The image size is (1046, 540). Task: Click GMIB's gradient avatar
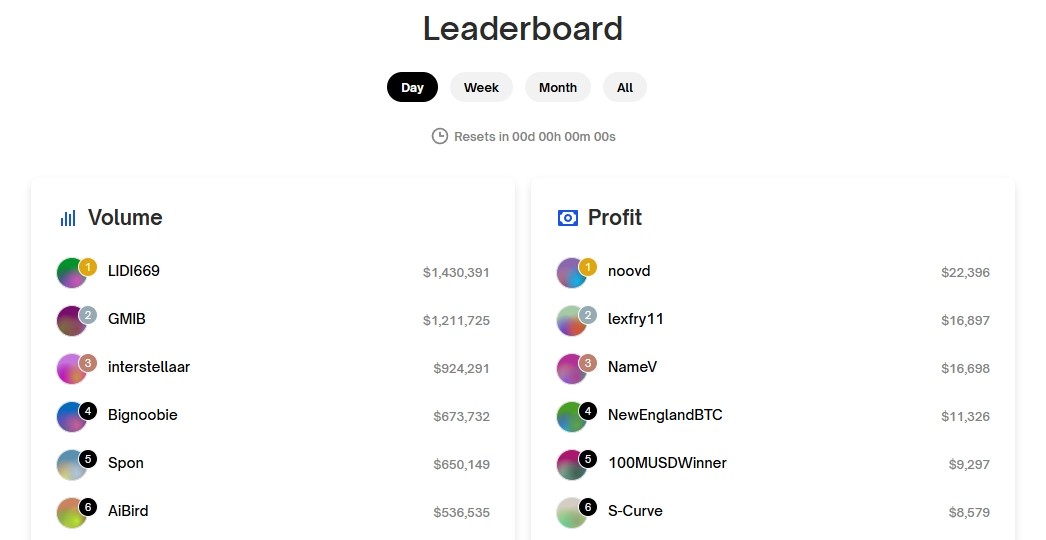point(72,320)
